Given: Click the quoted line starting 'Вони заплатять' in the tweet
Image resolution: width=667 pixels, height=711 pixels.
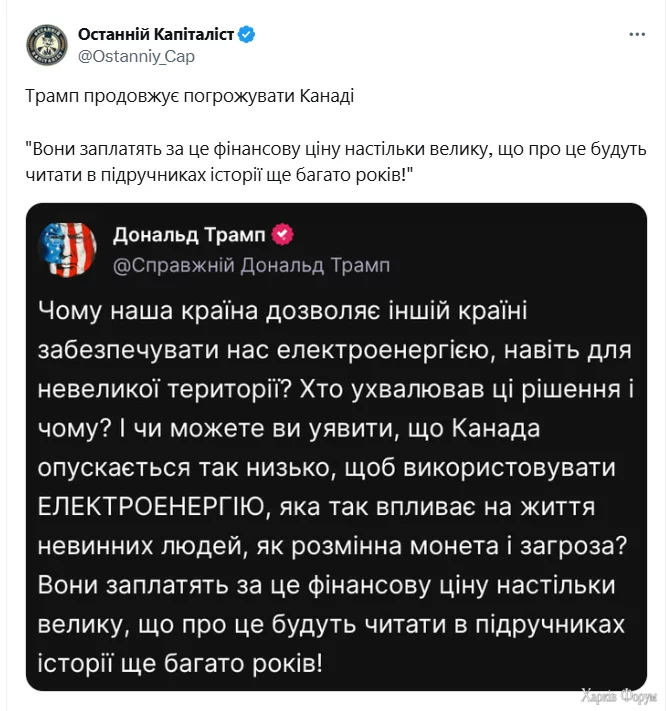Looking at the screenshot, I should (x=336, y=150).
